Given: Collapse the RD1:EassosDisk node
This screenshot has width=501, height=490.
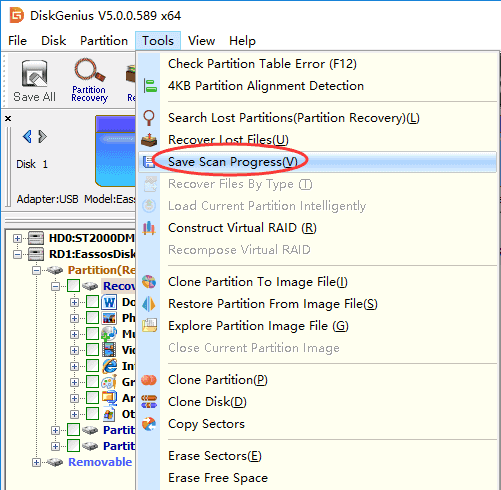Looking at the screenshot, I should pos(17,254).
